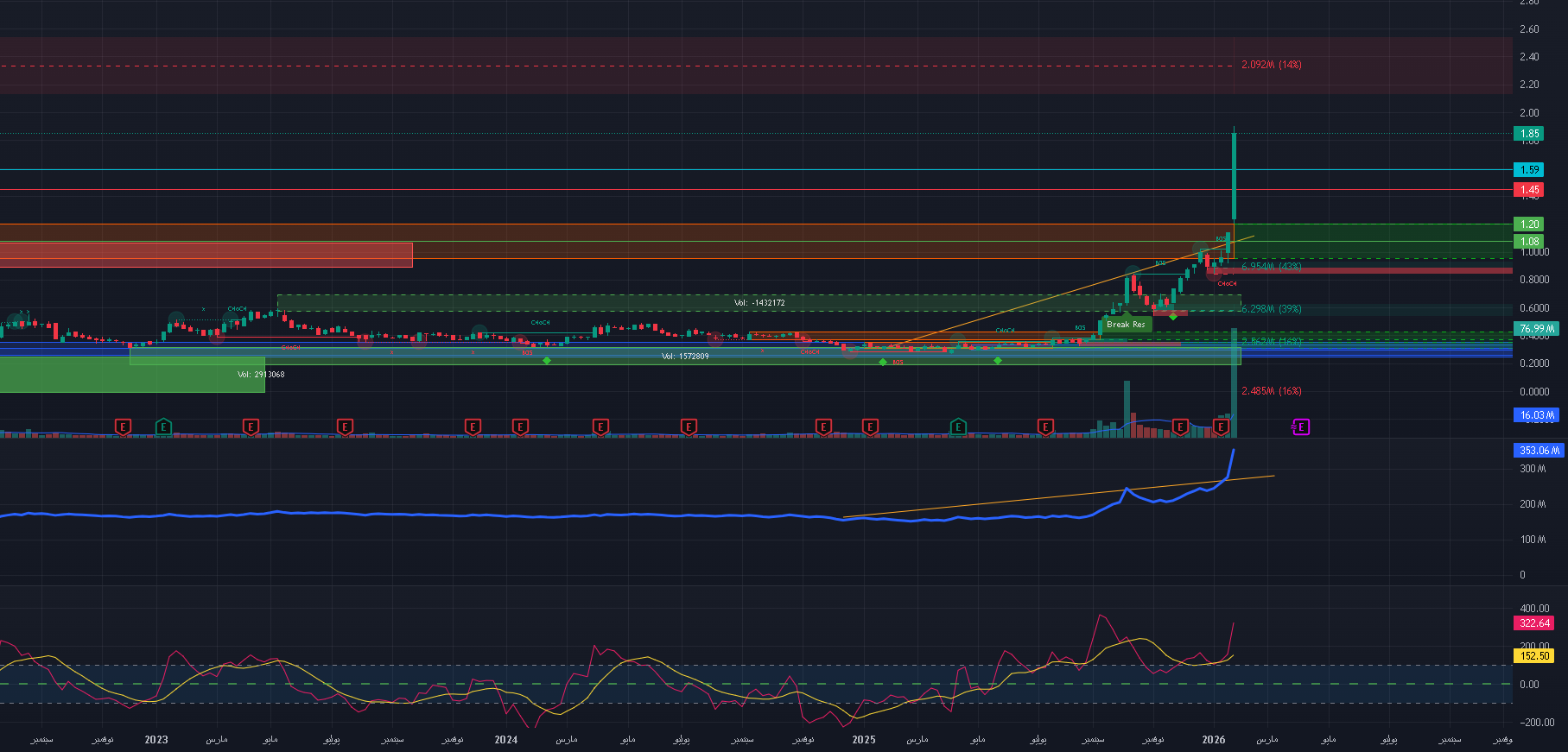Click the red 2.092M (14%) volume profile label
The height and width of the screenshot is (752, 1568).
pyautogui.click(x=1271, y=65)
